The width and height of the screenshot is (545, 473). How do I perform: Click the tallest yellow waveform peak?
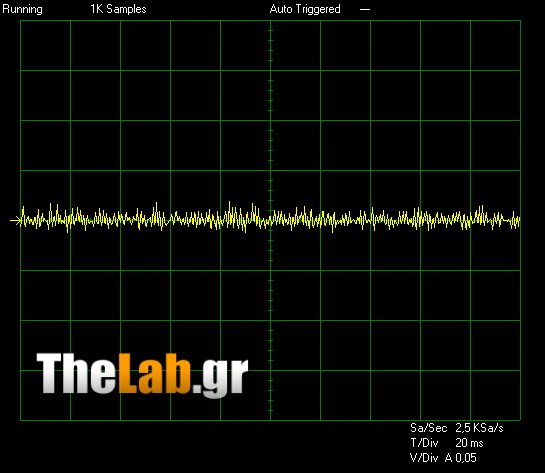pos(229,203)
